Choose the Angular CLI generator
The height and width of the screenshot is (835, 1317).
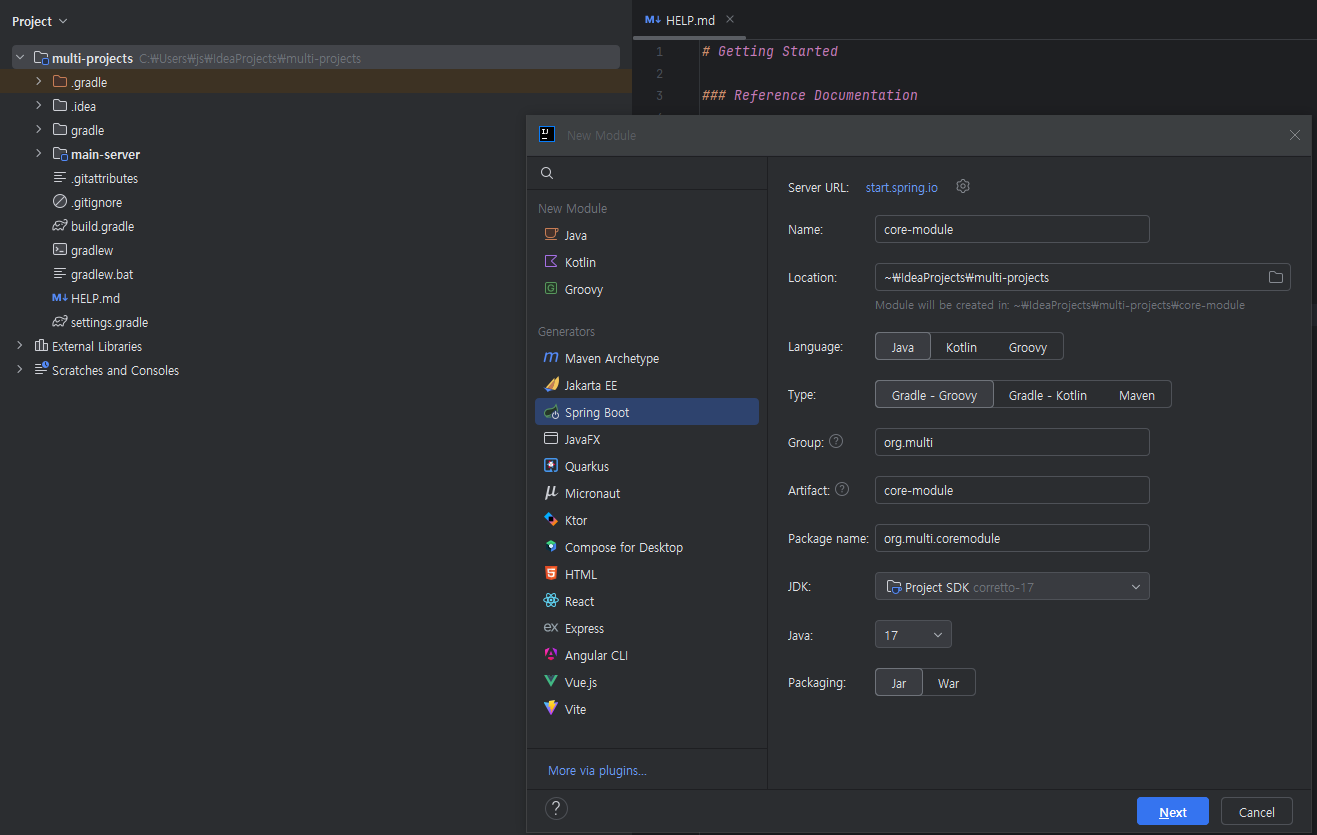click(647, 655)
